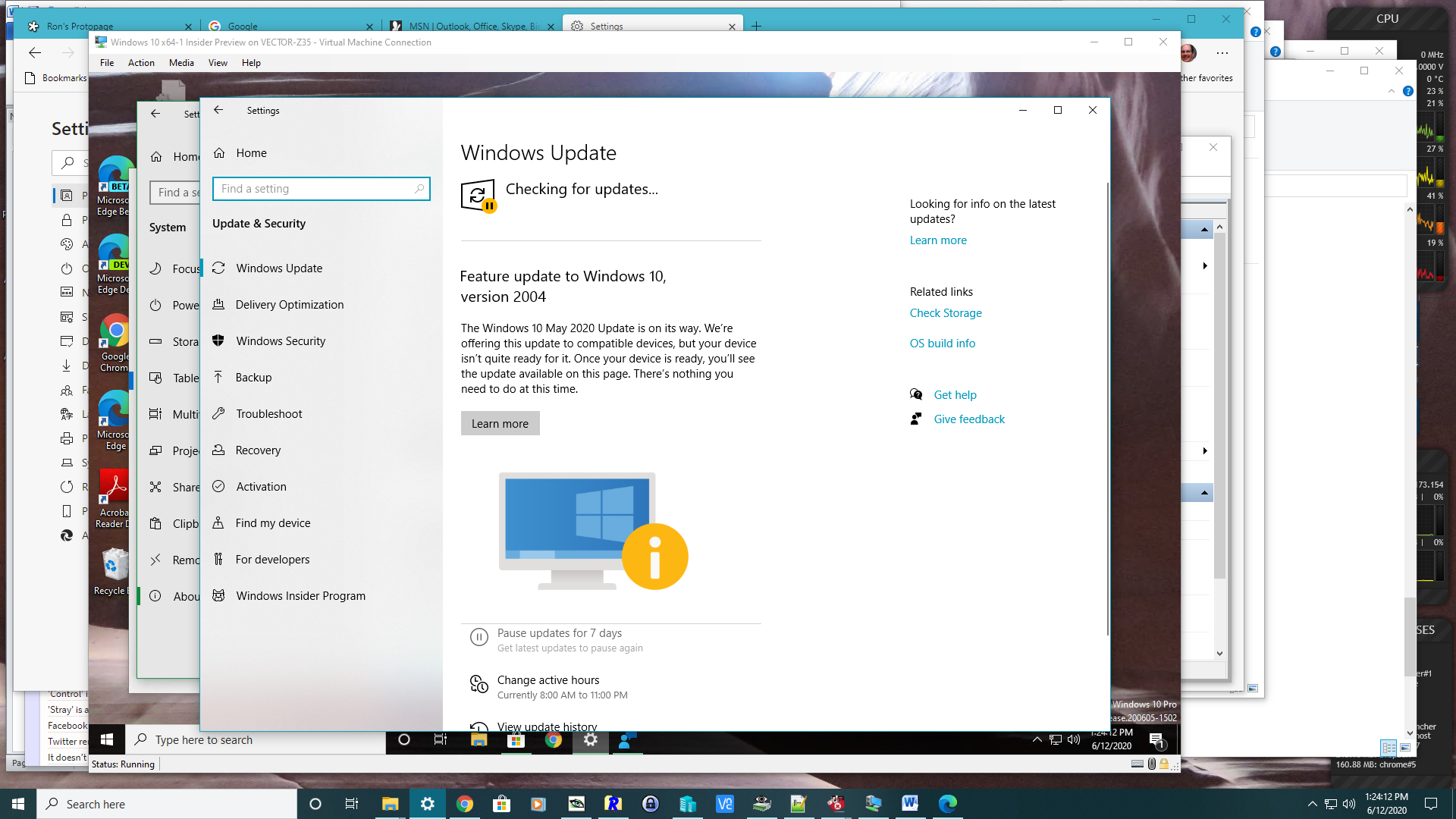Open Find my device icon

tap(218, 522)
